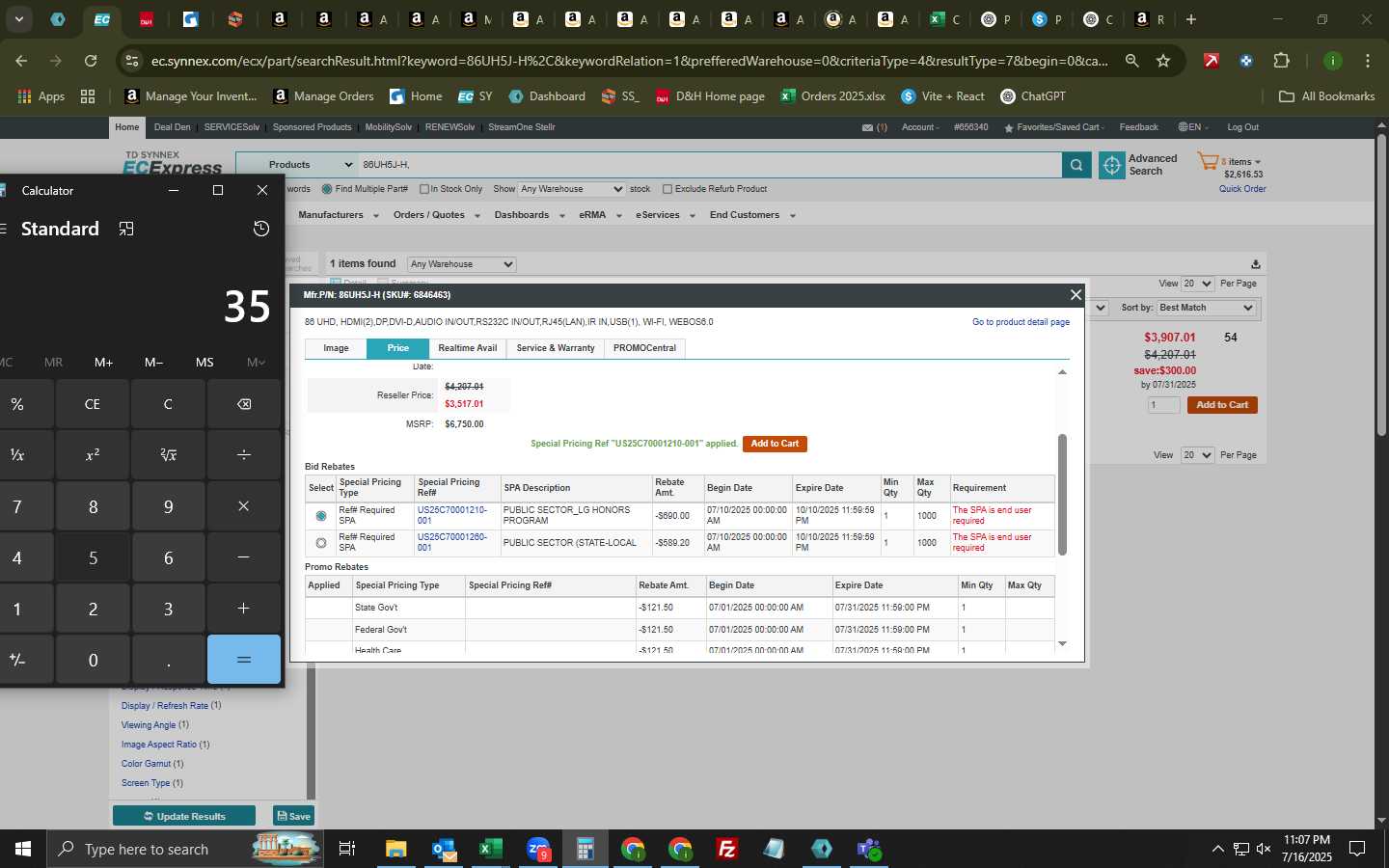This screenshot has height=868, width=1389.
Task: Open browser zoom magnifier icon
Action: tap(1132, 61)
